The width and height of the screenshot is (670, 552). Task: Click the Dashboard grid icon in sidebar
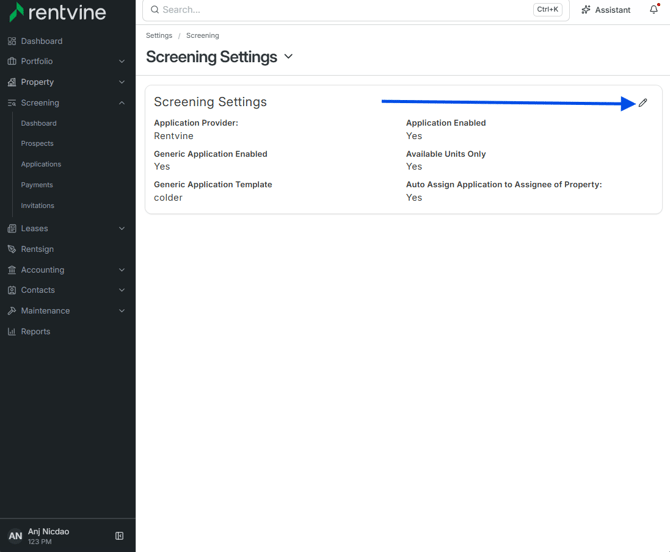(12, 41)
